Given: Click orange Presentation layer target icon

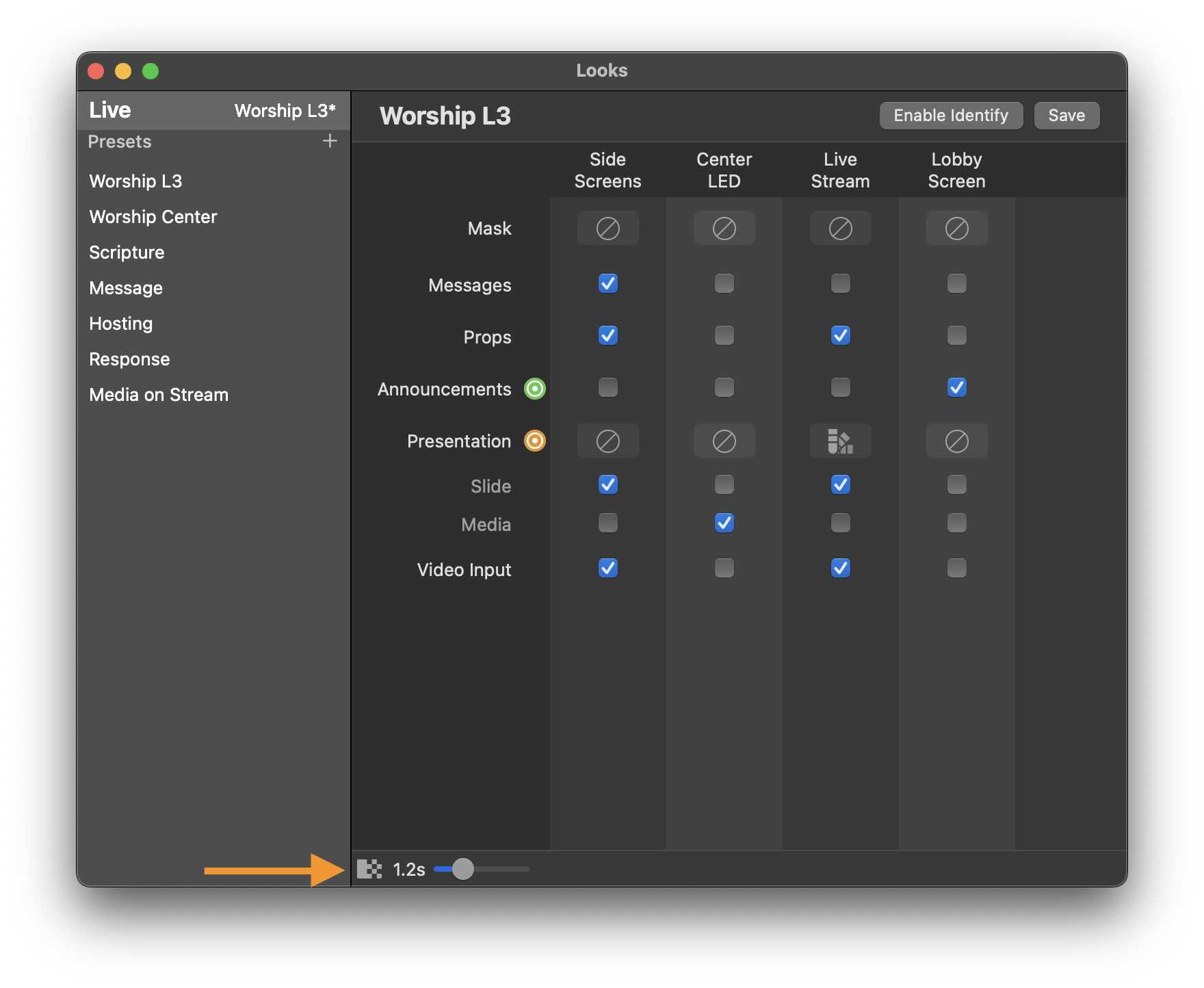Looking at the screenshot, I should pos(534,441).
